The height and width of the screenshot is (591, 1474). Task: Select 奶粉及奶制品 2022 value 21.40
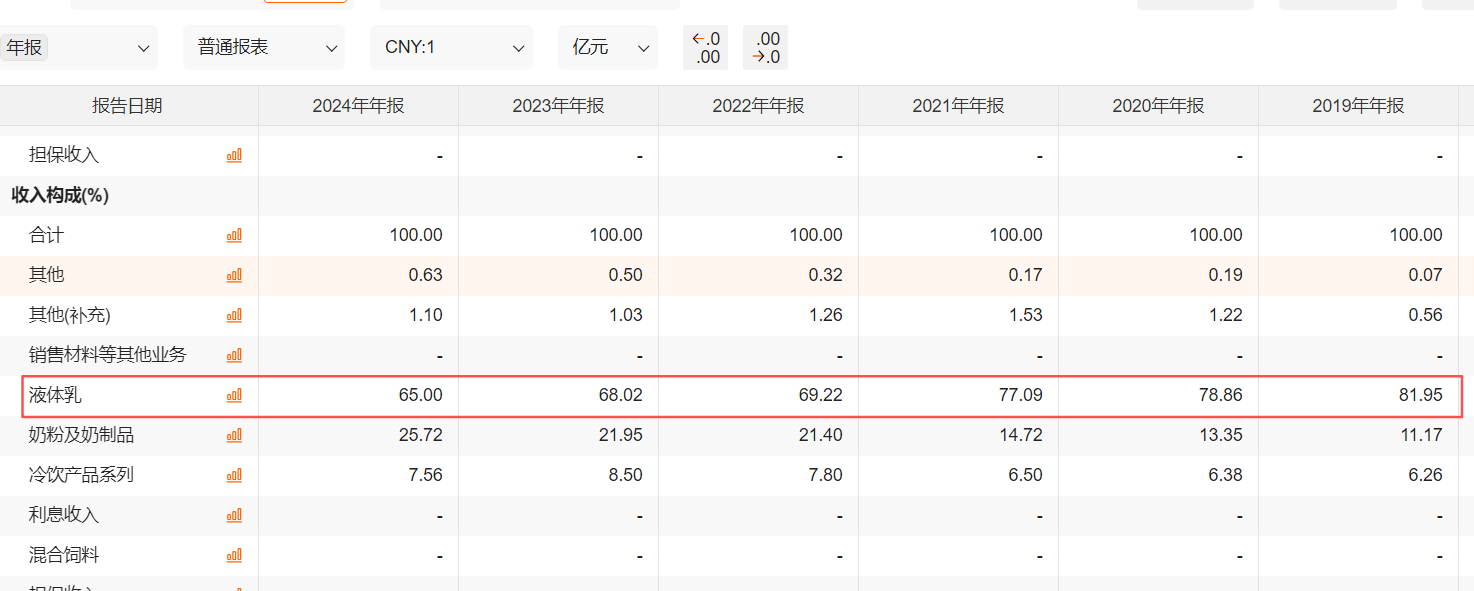[820, 435]
